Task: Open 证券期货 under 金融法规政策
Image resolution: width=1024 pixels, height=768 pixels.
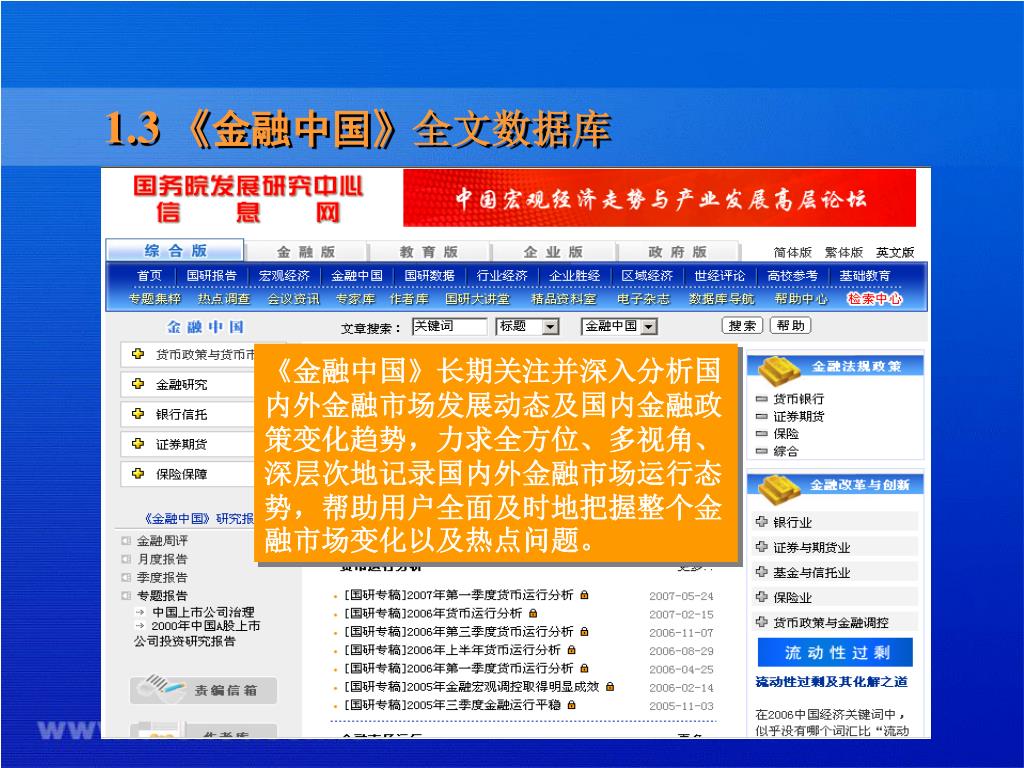Action: (798, 416)
